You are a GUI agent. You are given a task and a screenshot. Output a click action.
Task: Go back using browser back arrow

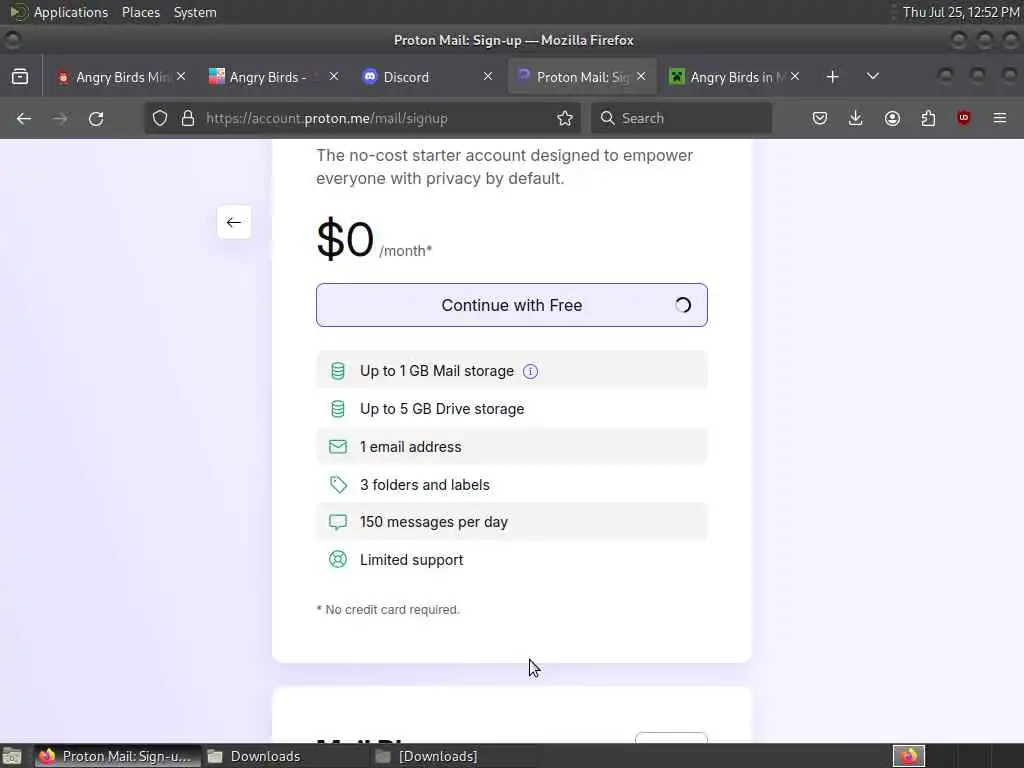[x=24, y=118]
